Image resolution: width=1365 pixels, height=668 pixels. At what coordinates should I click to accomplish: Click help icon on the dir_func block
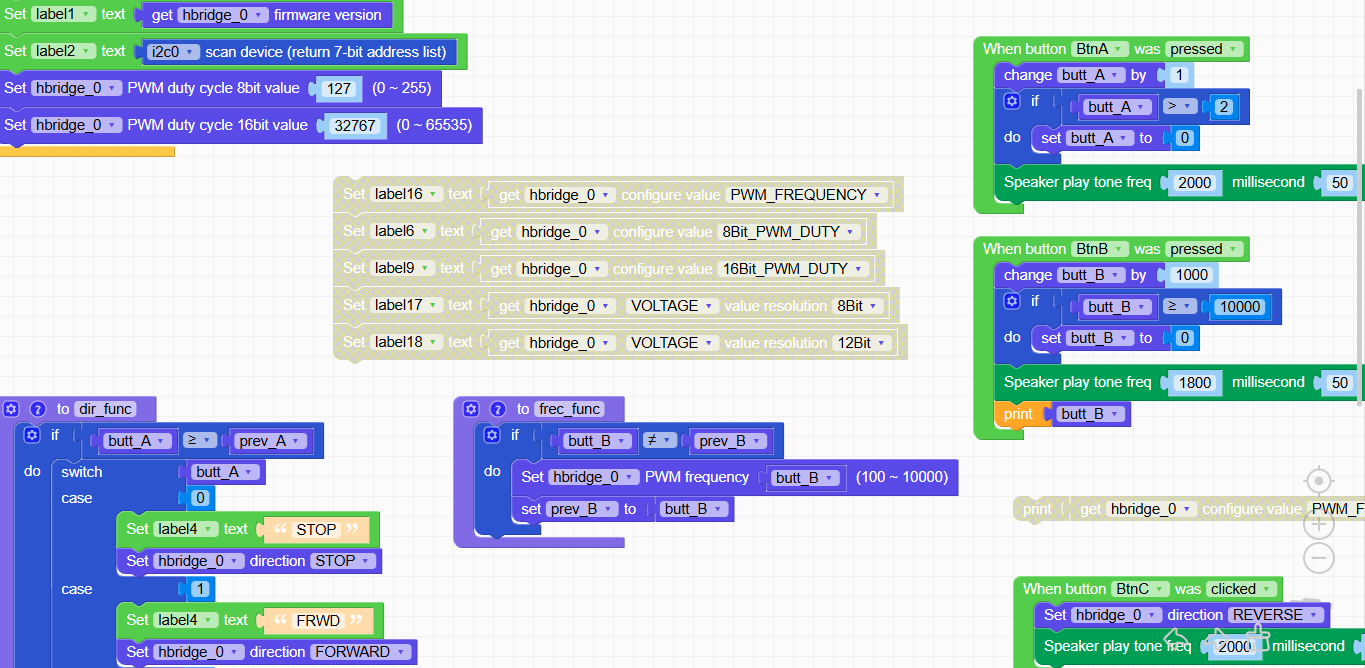[37, 409]
